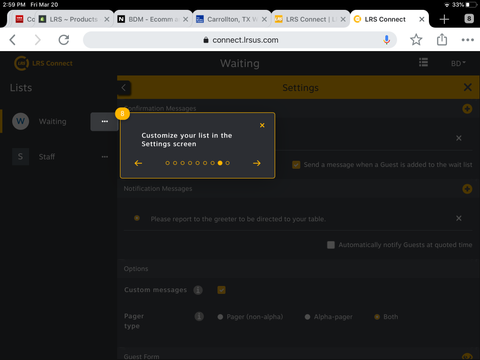Close the tour tooltip popup
Image resolution: width=480 pixels, height=360 pixels.
262,125
